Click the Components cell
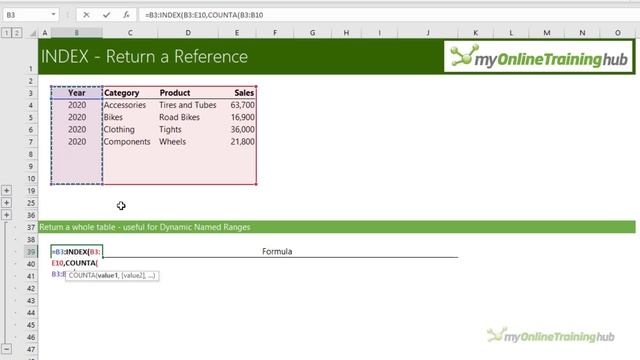This screenshot has width=640, height=360. (130, 142)
